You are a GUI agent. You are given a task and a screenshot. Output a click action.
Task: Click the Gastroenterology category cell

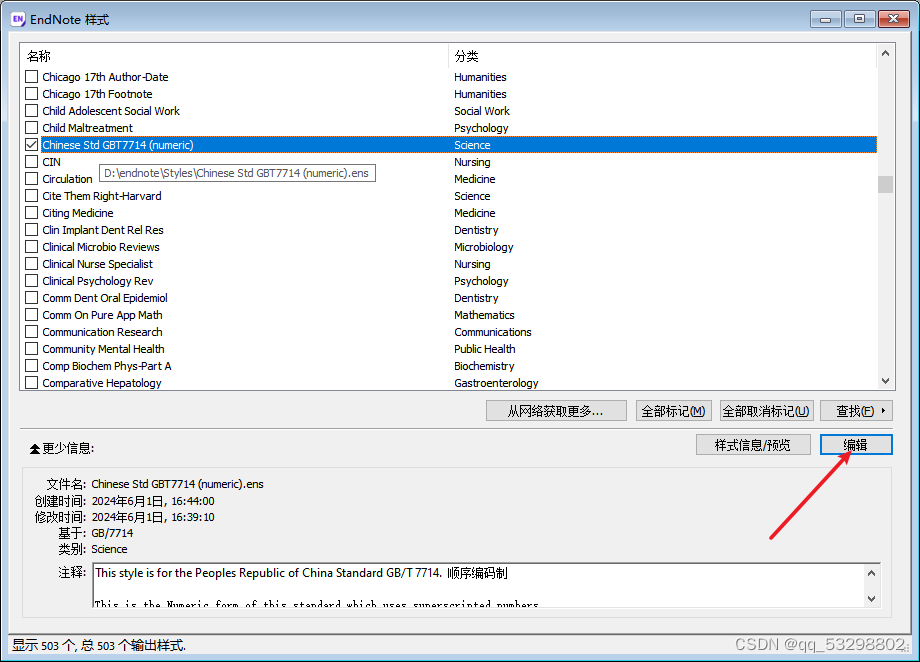coord(496,383)
